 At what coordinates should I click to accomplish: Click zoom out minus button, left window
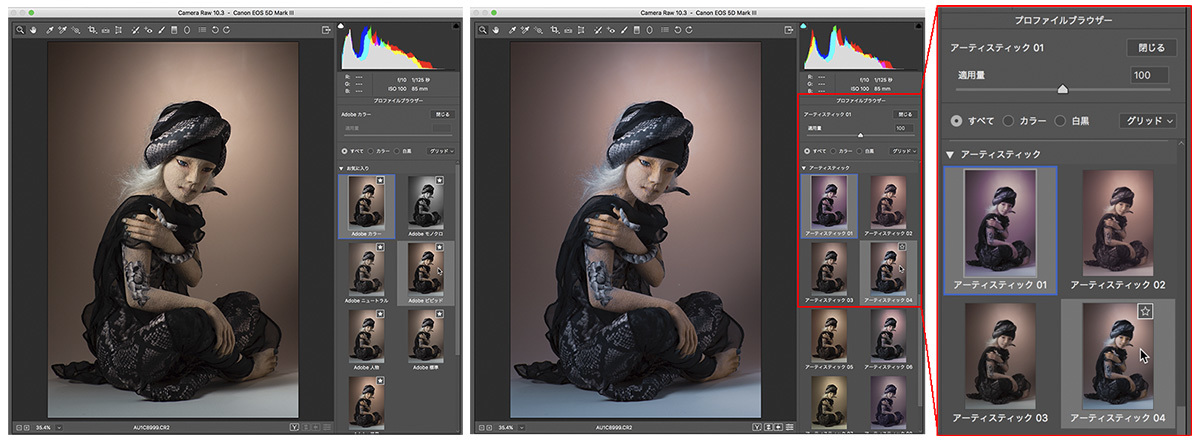pyautogui.click(x=19, y=427)
